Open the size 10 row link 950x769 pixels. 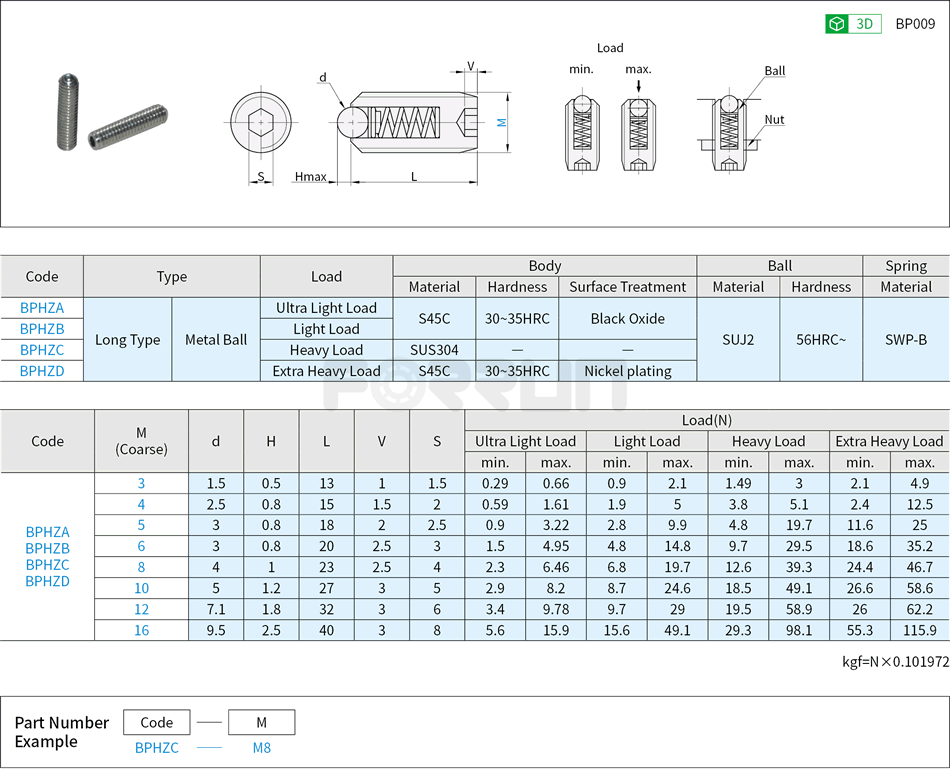pos(141,588)
